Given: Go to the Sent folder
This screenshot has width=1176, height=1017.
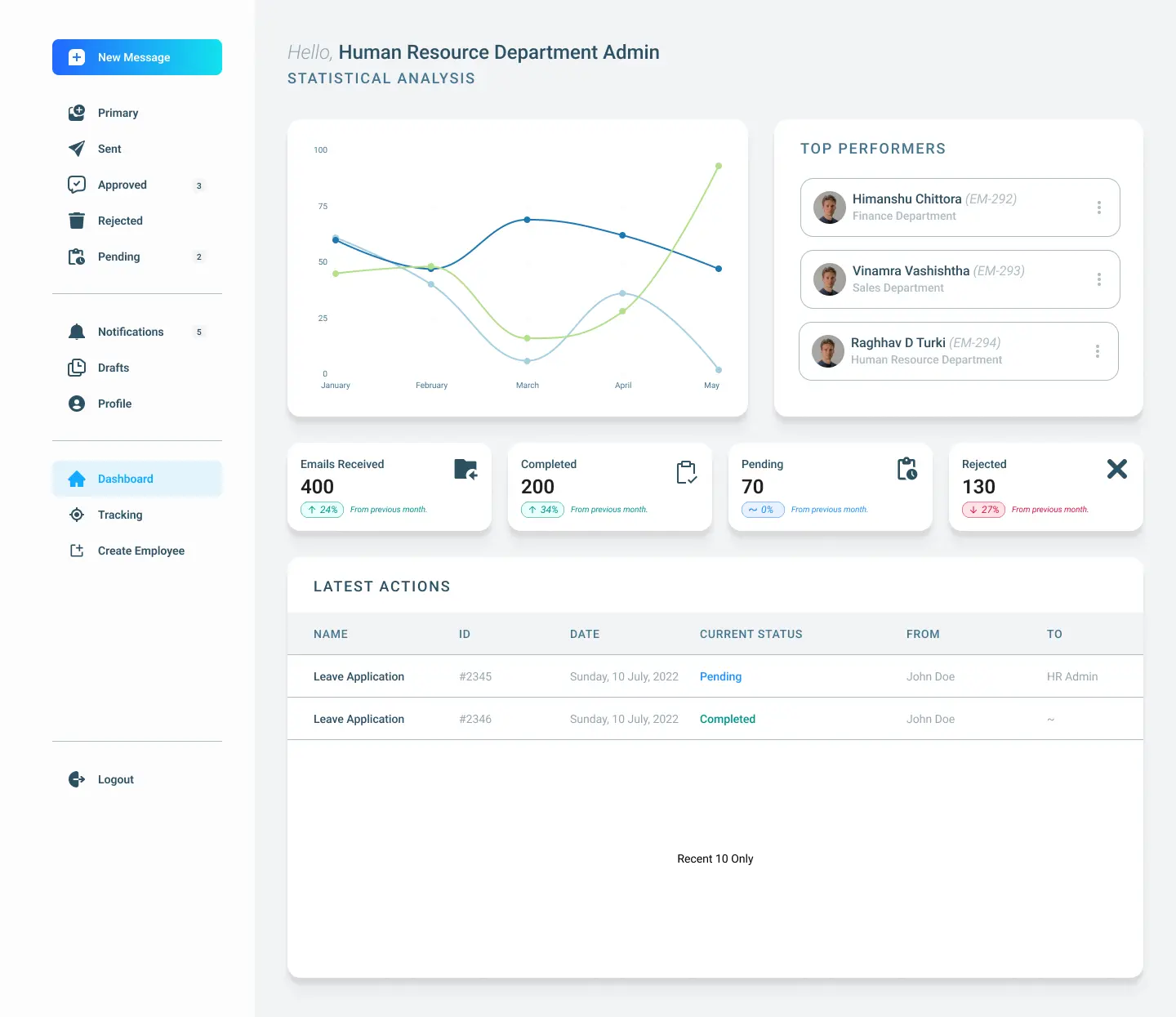Looking at the screenshot, I should (x=109, y=149).
